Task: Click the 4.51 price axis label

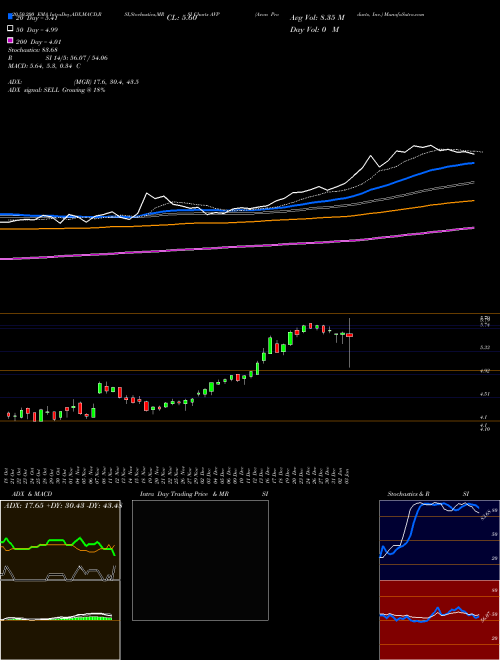Action: point(486,394)
